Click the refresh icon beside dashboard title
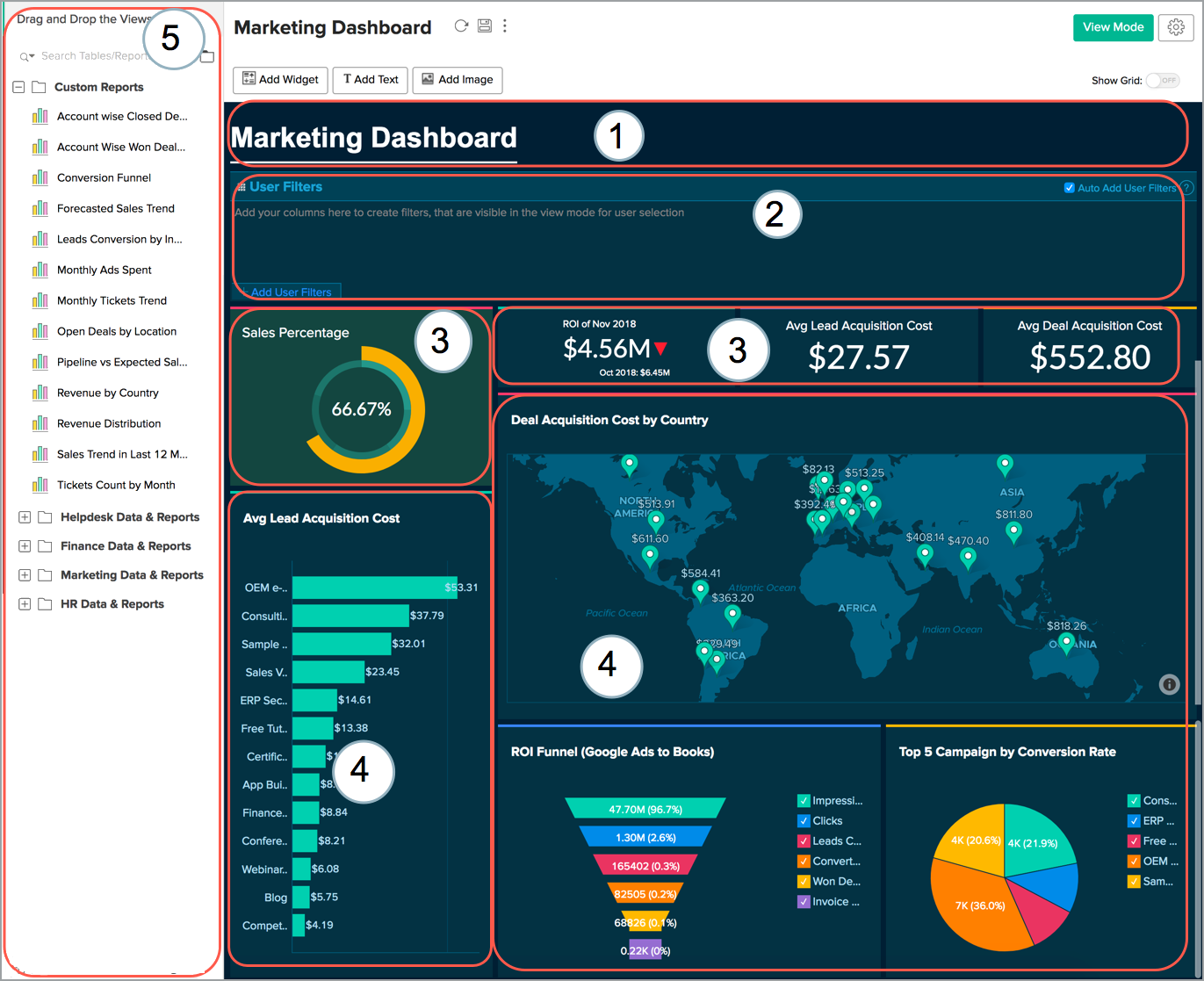The width and height of the screenshot is (1204, 981). (461, 26)
